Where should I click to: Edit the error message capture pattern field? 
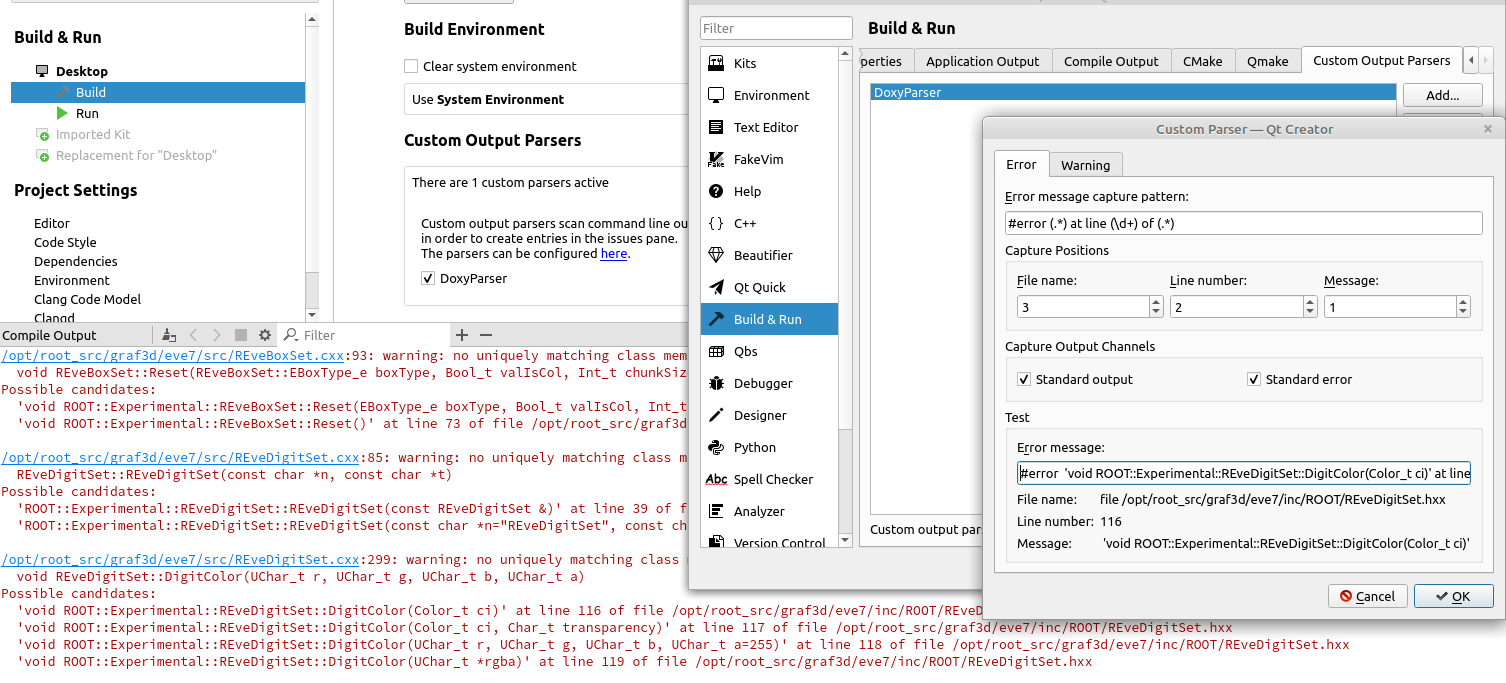tap(1243, 223)
